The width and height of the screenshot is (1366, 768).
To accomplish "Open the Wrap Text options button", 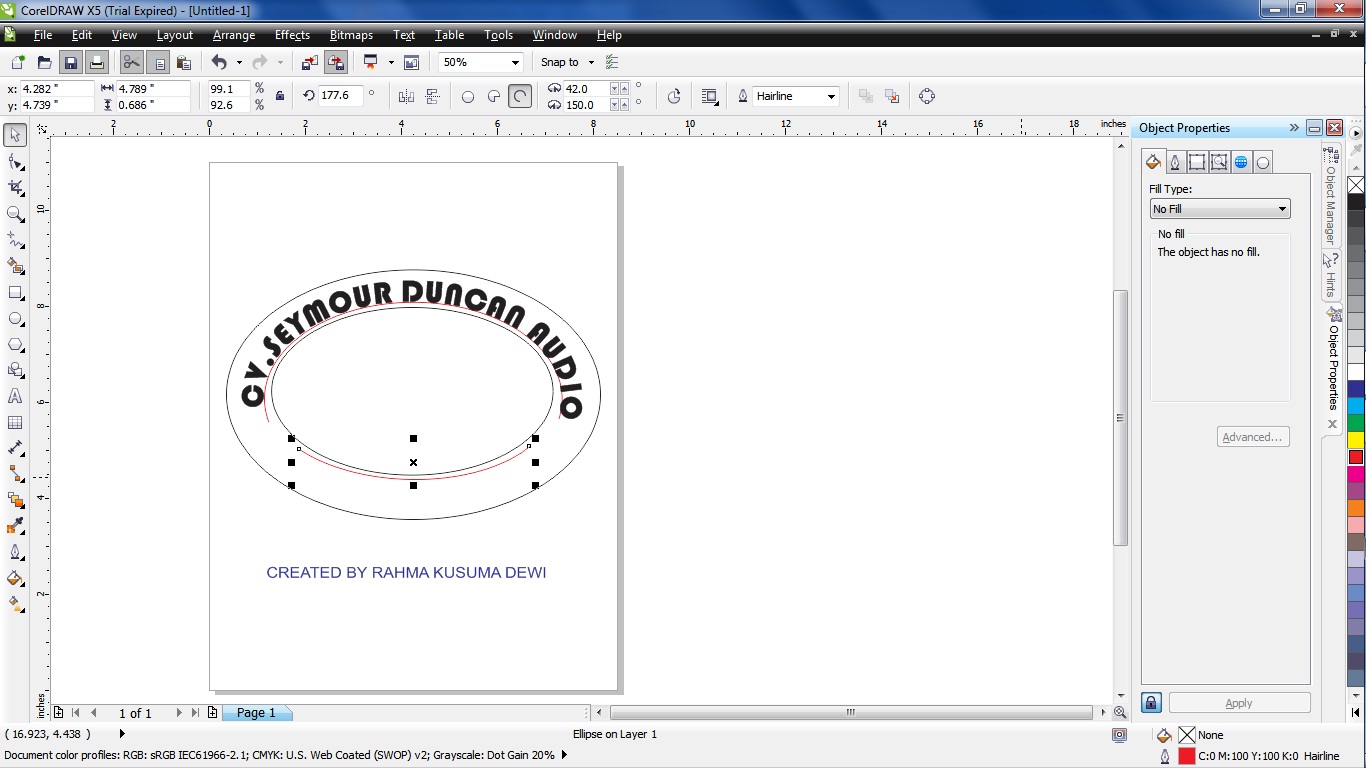I will [710, 97].
